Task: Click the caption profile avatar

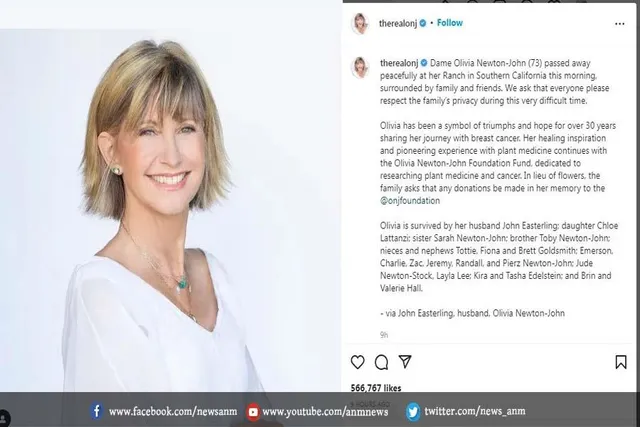Action: 360,67
